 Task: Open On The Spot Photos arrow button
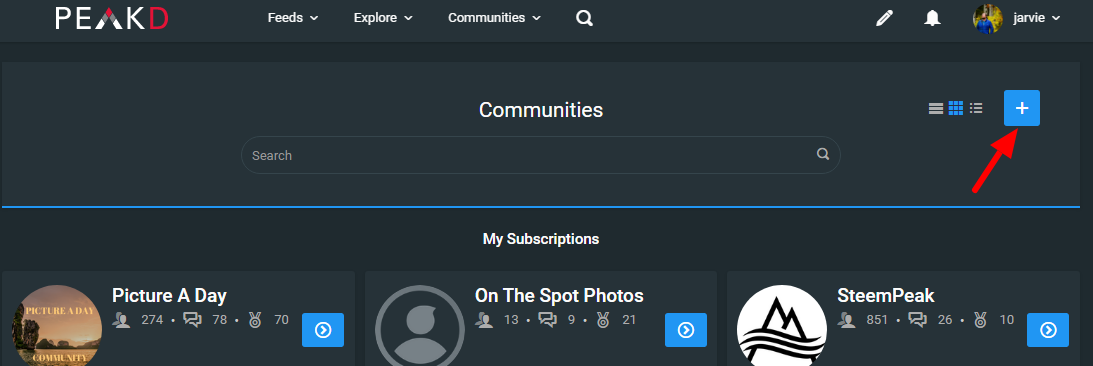tap(686, 330)
